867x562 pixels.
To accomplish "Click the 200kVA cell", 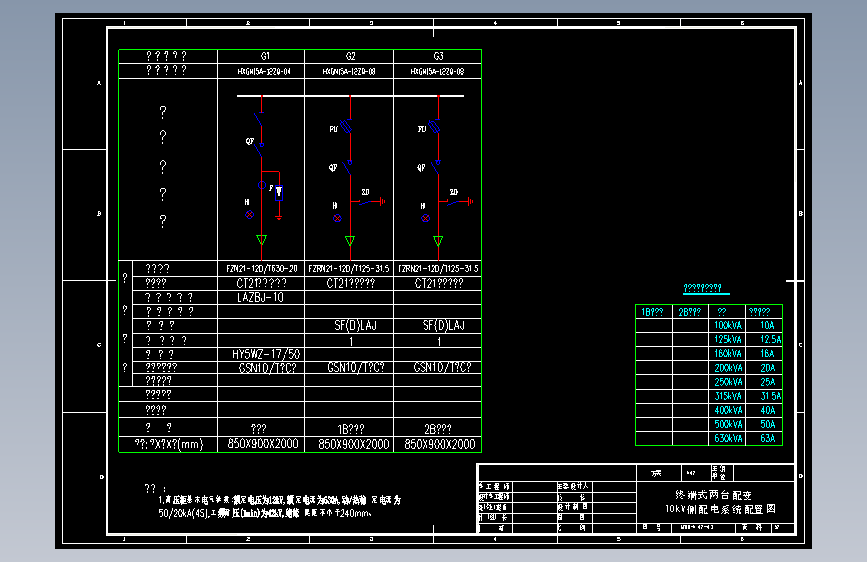I will tap(728, 368).
